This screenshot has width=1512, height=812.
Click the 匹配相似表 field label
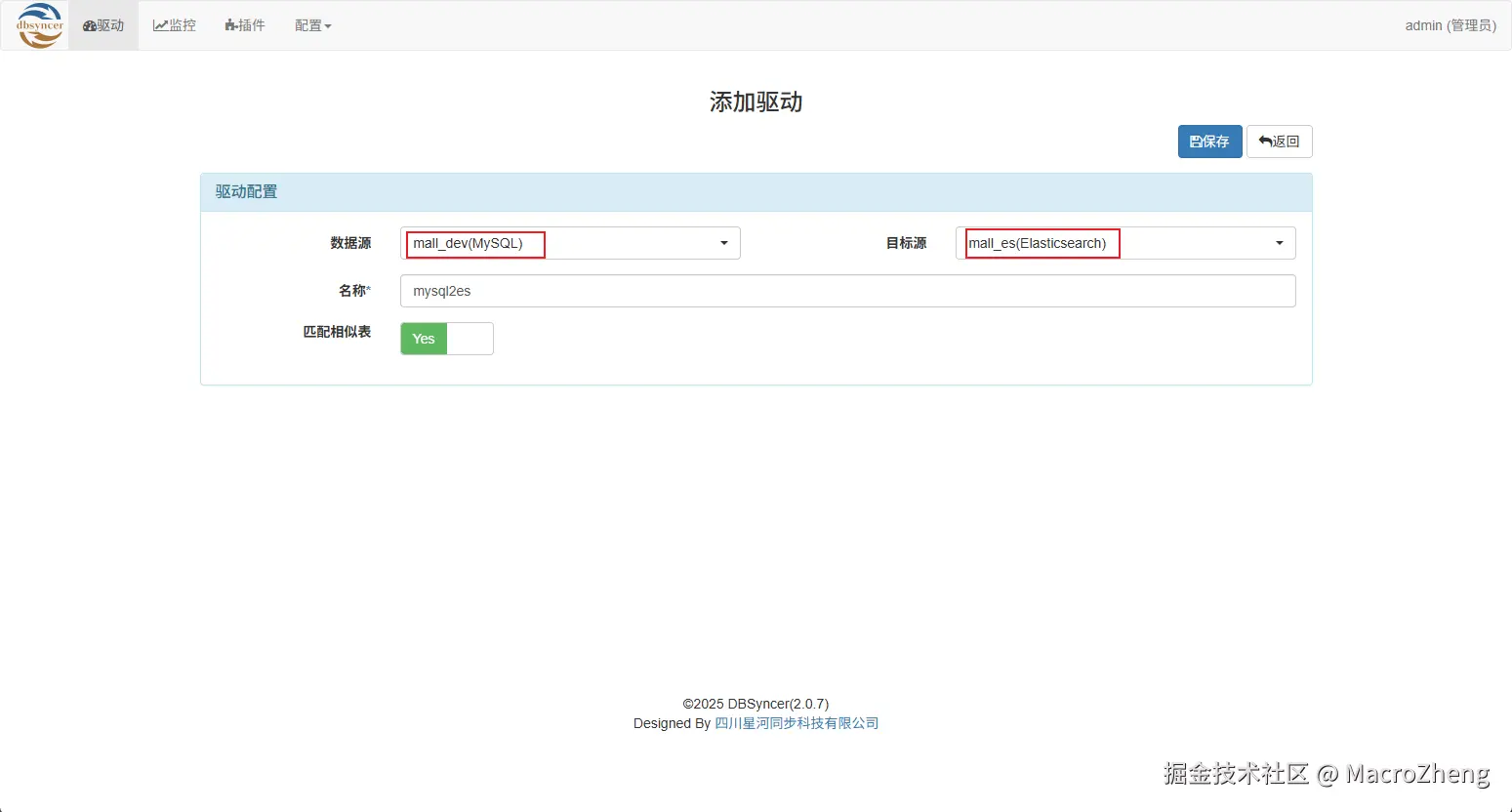tap(337, 332)
